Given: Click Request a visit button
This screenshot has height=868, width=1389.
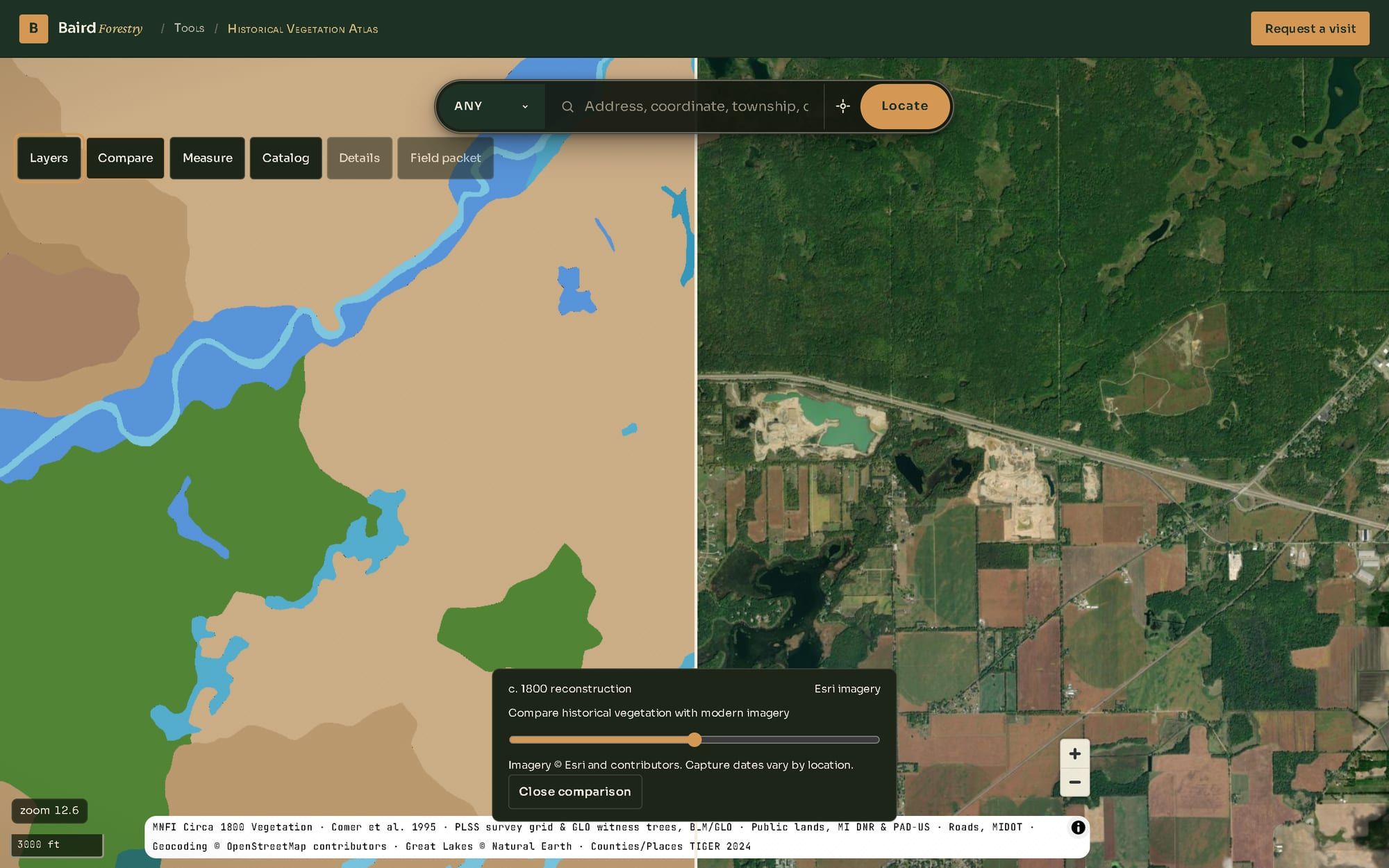Looking at the screenshot, I should coord(1310,28).
